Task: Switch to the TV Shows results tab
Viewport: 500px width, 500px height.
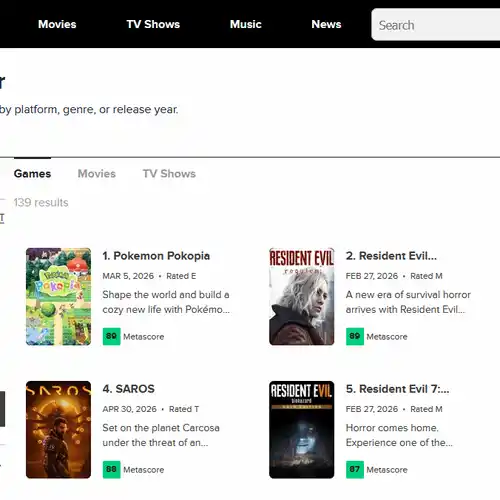Action: point(169,174)
